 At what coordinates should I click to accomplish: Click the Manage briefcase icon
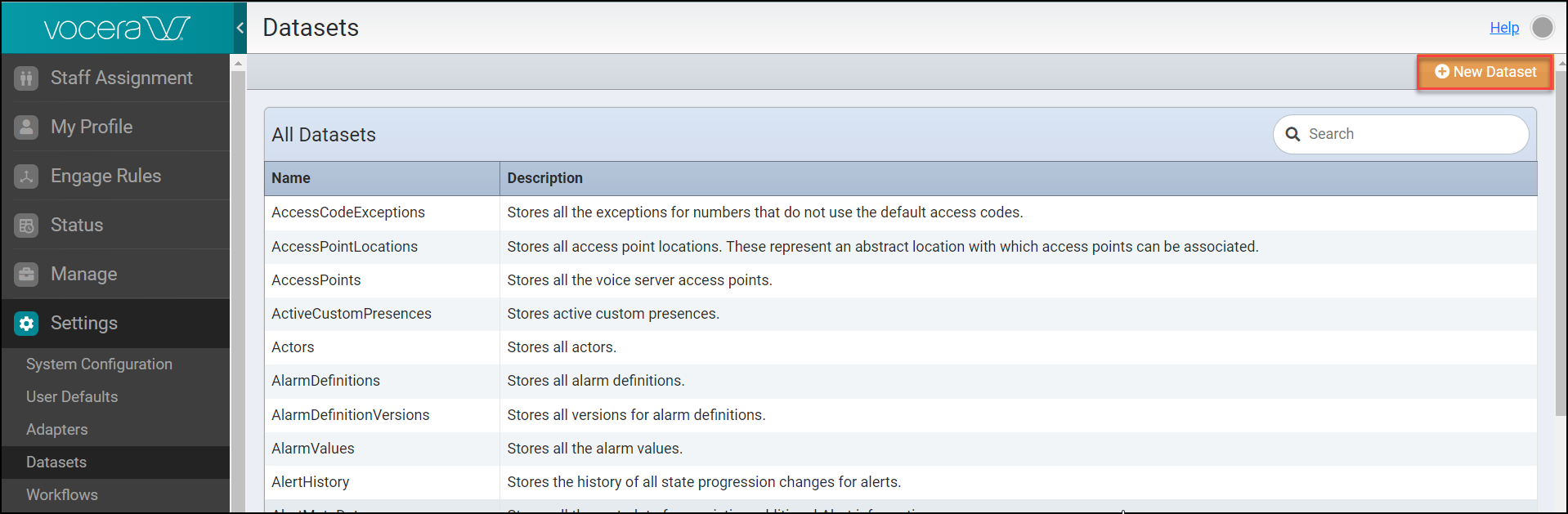[x=26, y=274]
